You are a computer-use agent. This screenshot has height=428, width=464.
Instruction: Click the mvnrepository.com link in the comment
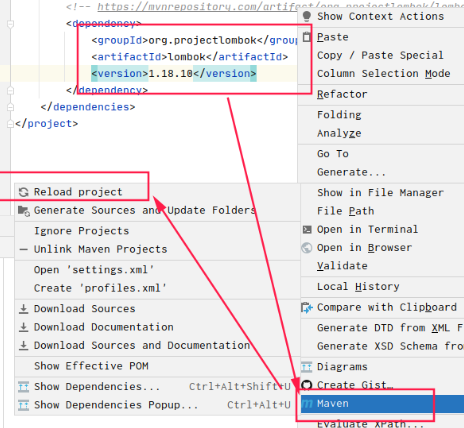[197, 6]
